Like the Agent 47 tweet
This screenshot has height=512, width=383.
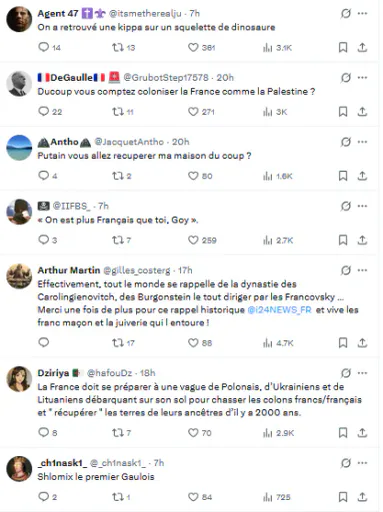(193, 47)
